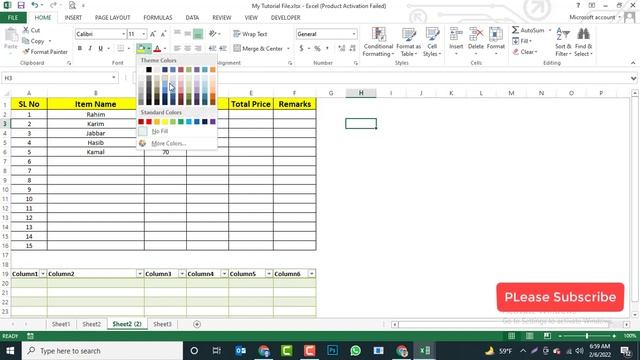
Task: Click the Delete cells icon
Action: coord(476,35)
